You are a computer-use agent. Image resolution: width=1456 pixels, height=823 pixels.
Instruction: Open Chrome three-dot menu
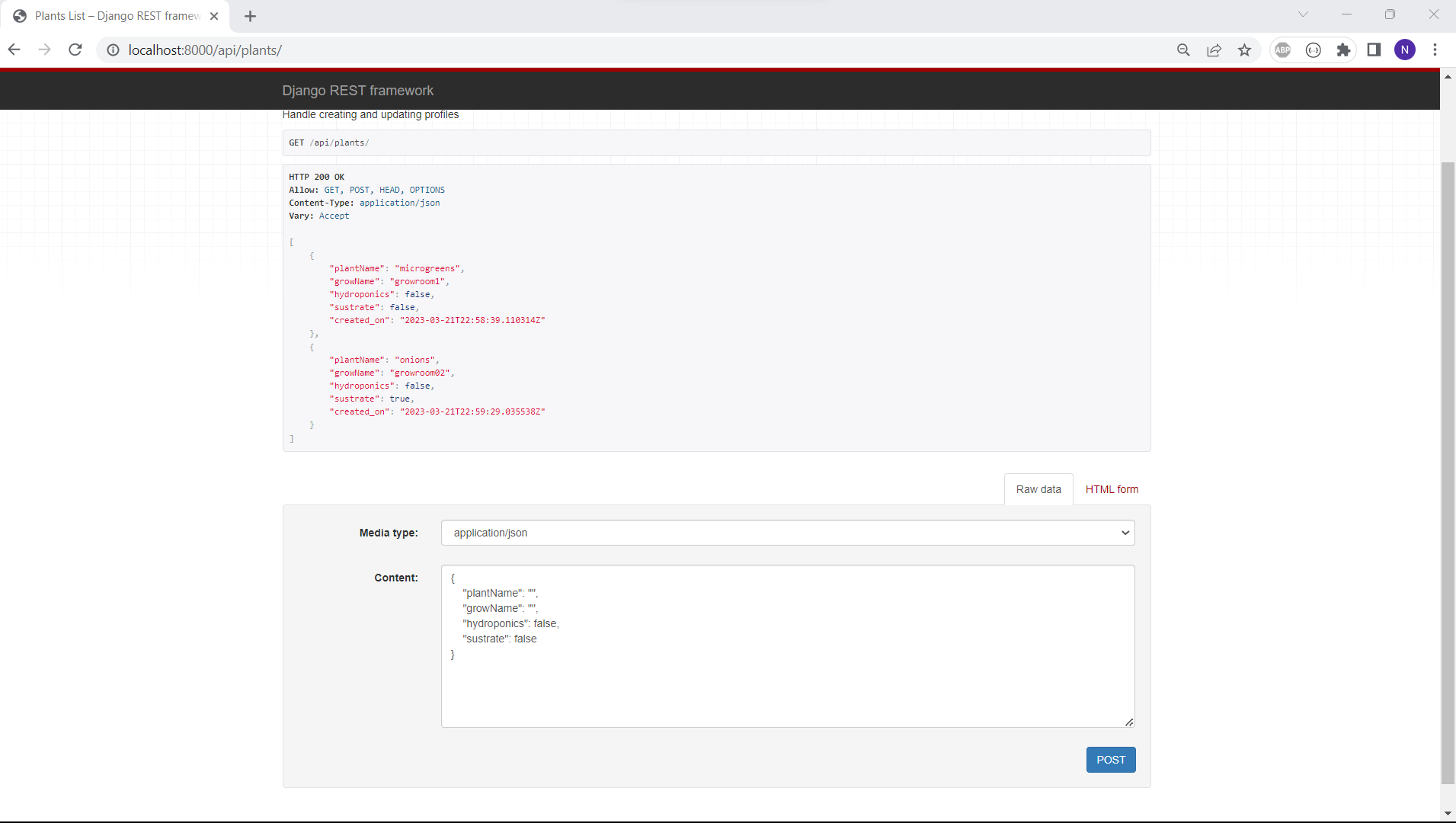[x=1435, y=50]
